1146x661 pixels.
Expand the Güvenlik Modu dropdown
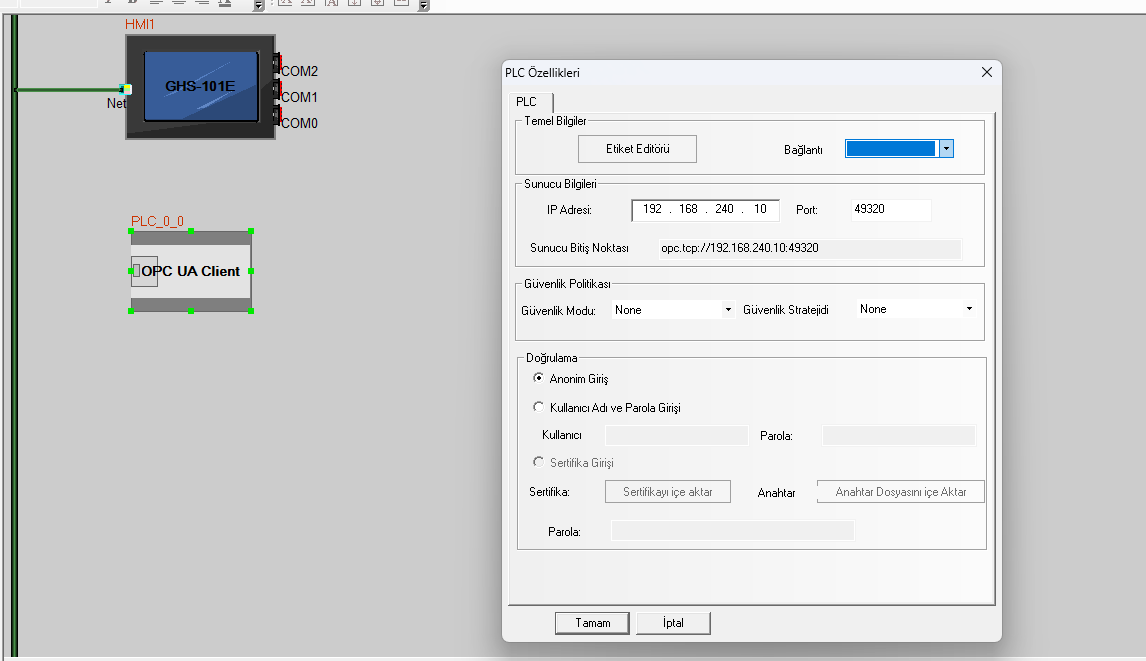728,310
